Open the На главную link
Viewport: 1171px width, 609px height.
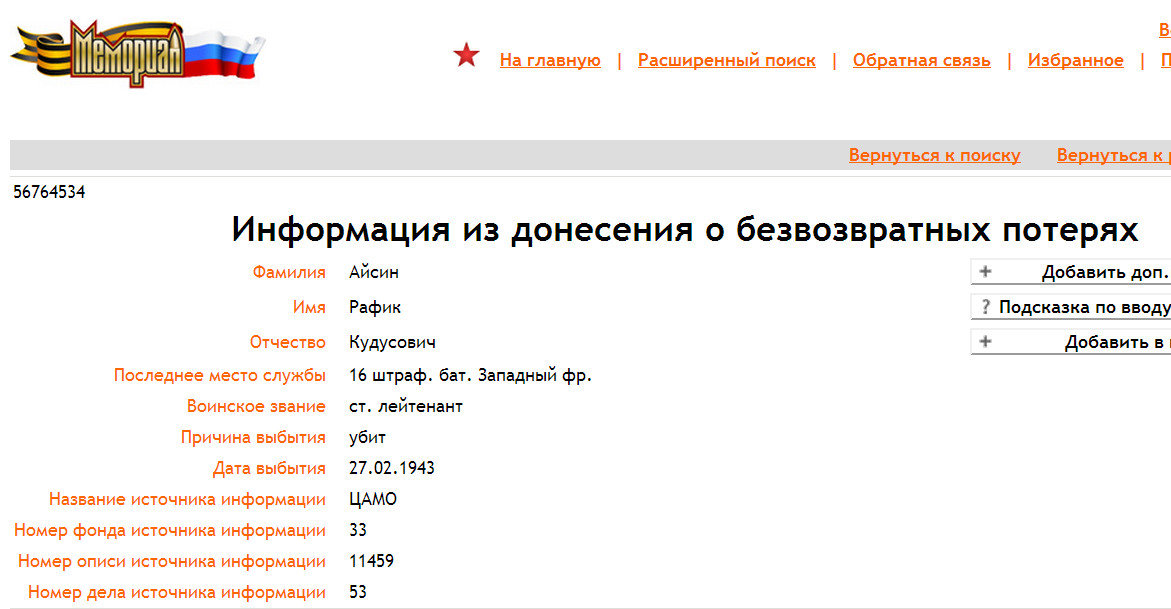[550, 60]
